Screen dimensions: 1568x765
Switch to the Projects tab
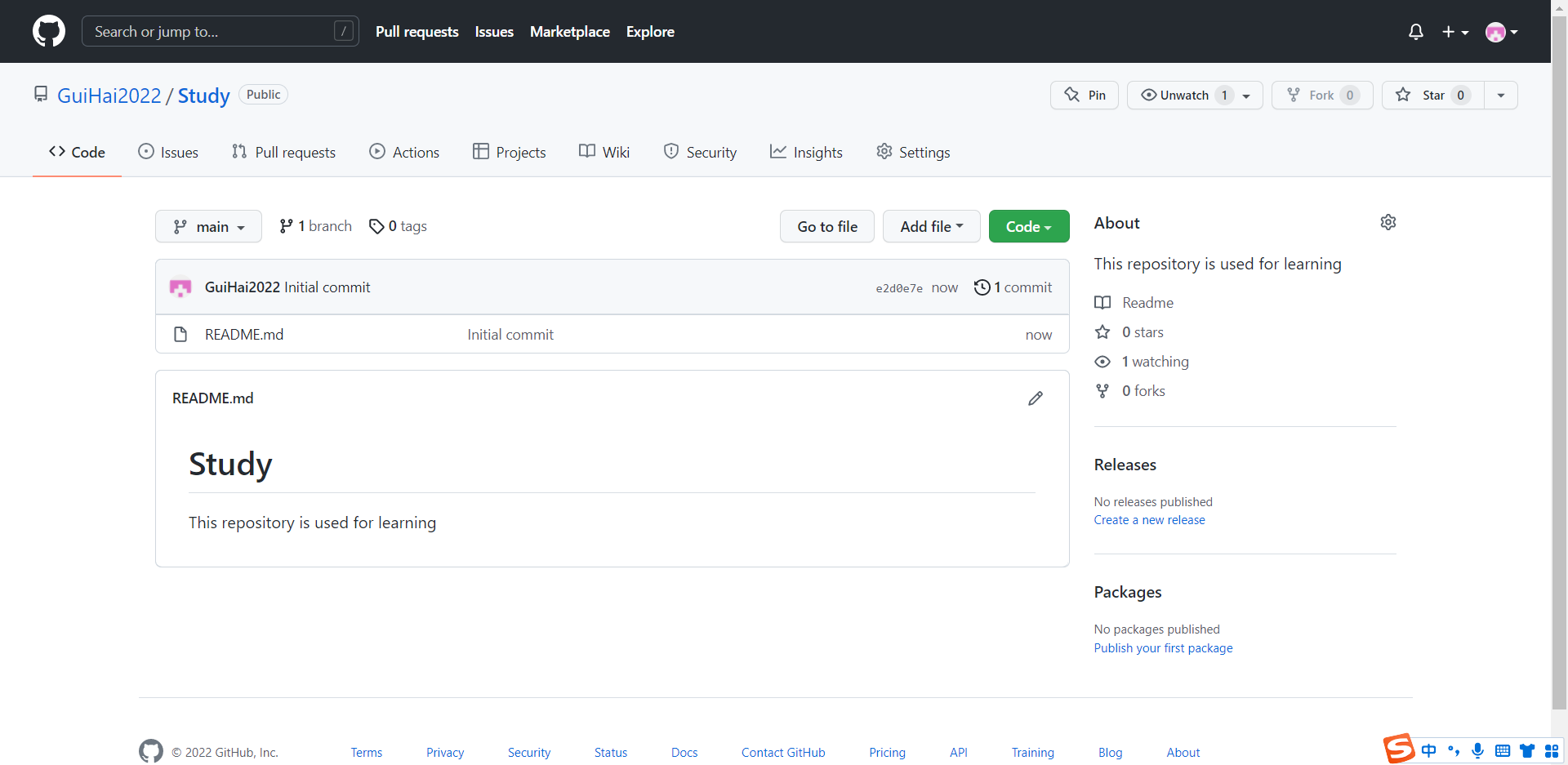click(509, 152)
